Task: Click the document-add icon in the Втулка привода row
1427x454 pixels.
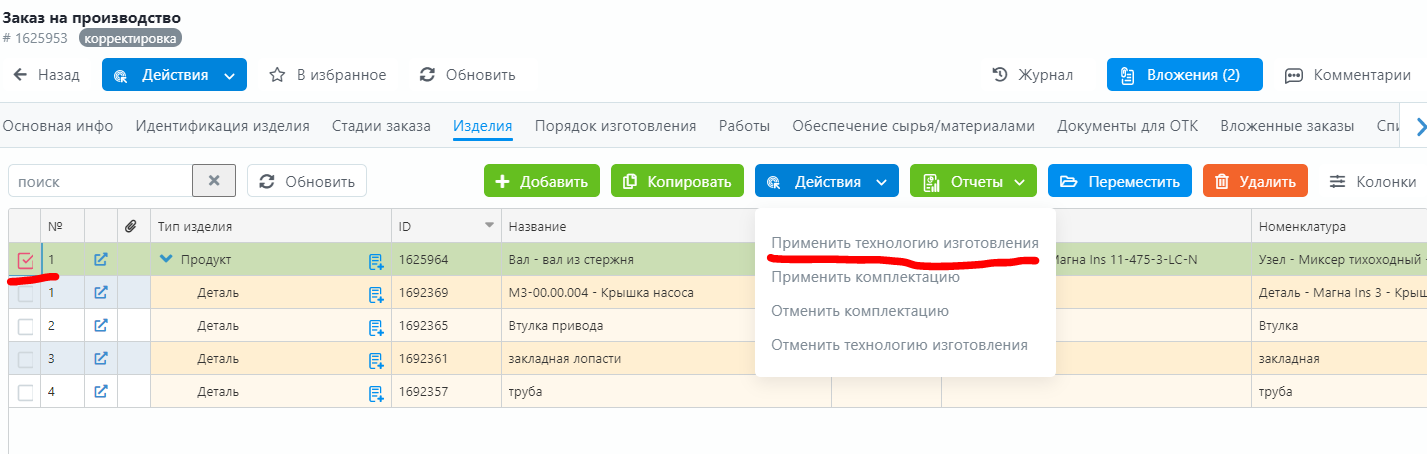Action: click(376, 326)
